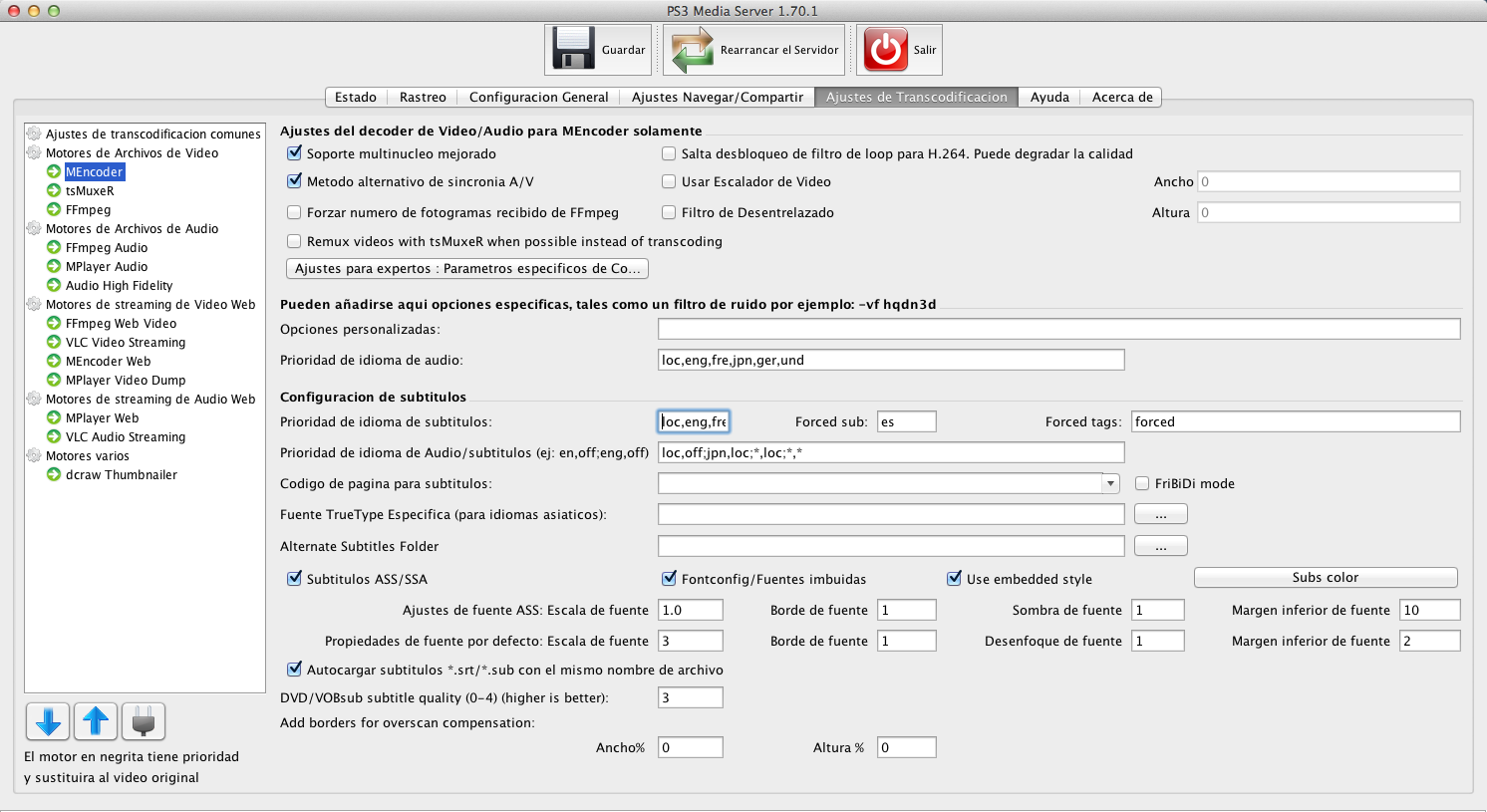The width and height of the screenshot is (1487, 812).
Task: Click green arrow icon beside dcraw Thumbnailer
Action: 55,474
